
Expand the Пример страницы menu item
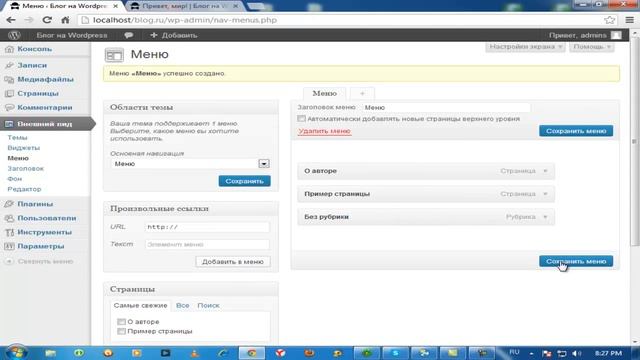[545, 194]
